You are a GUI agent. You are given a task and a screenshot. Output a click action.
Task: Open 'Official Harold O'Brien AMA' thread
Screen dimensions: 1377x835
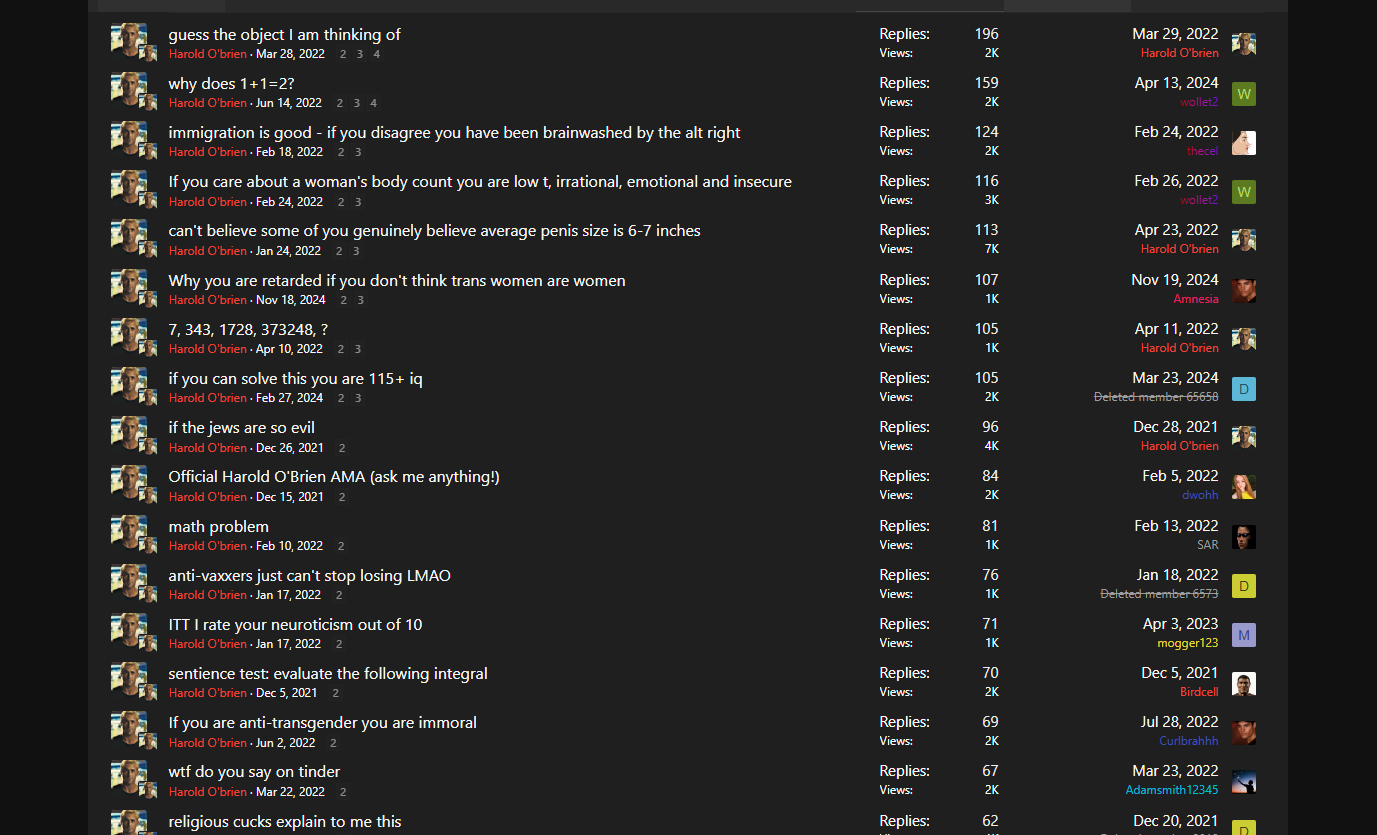pos(333,477)
